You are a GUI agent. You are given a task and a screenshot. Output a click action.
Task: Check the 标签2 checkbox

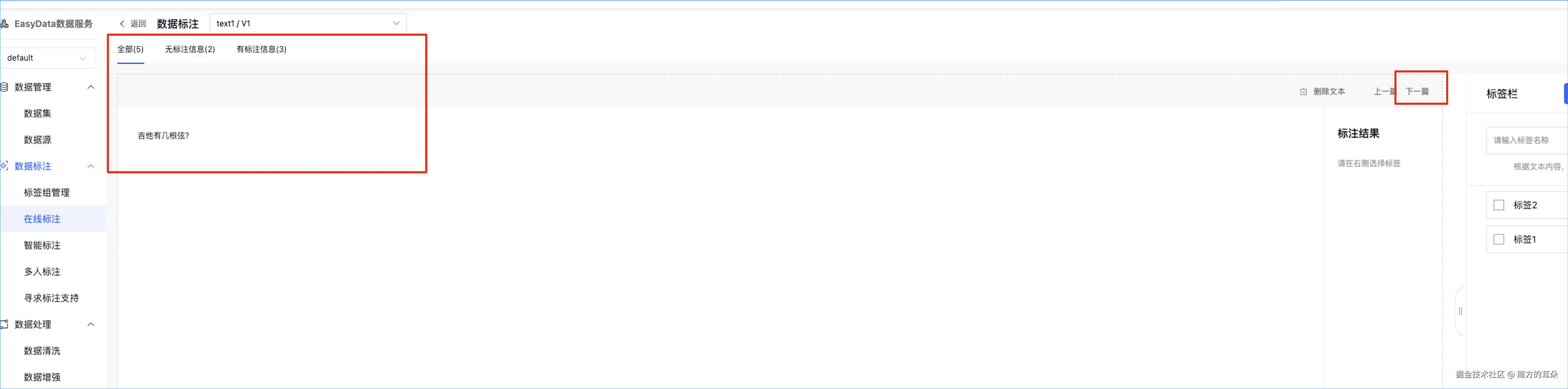pos(1499,205)
